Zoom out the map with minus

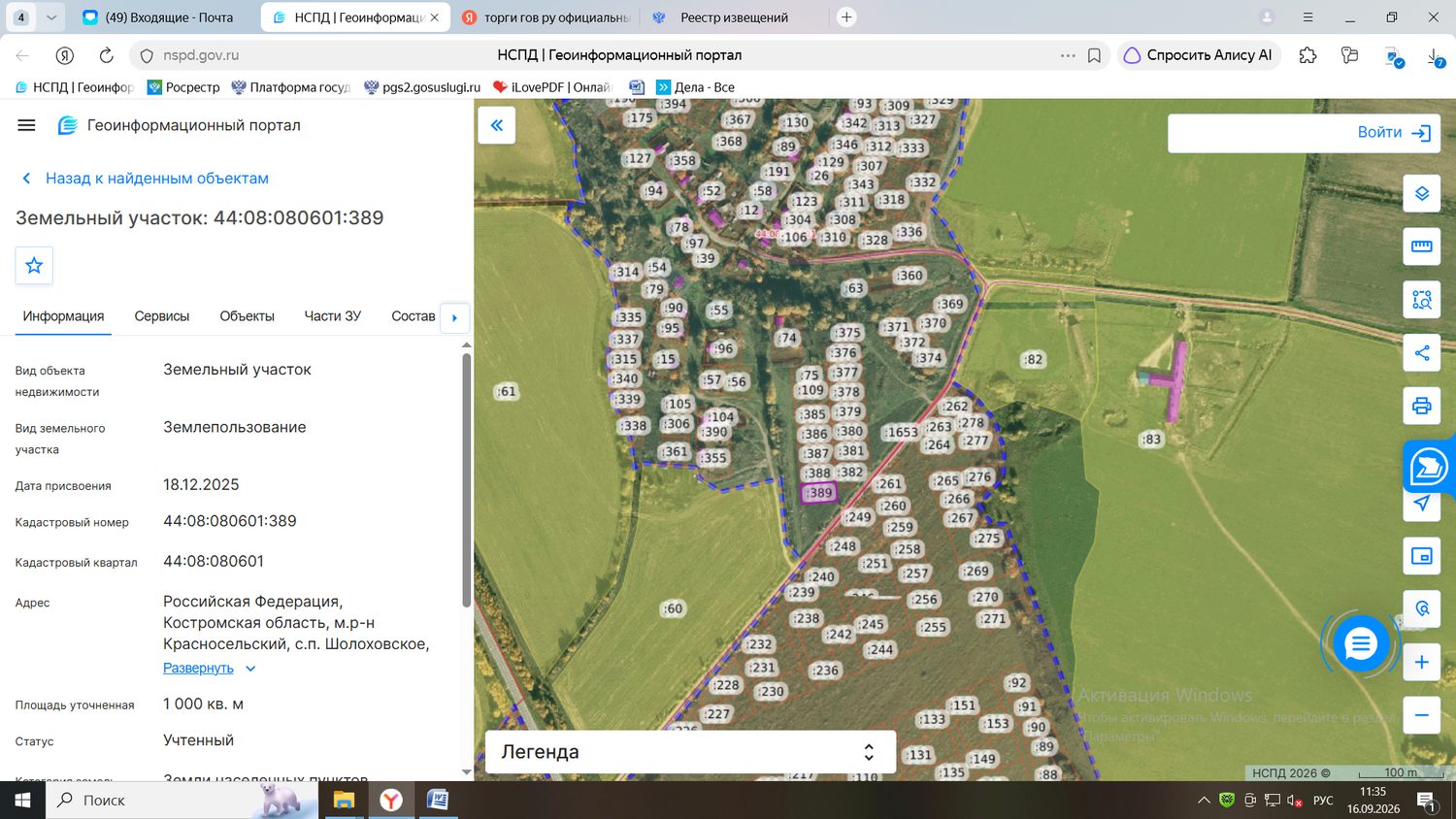point(1422,715)
